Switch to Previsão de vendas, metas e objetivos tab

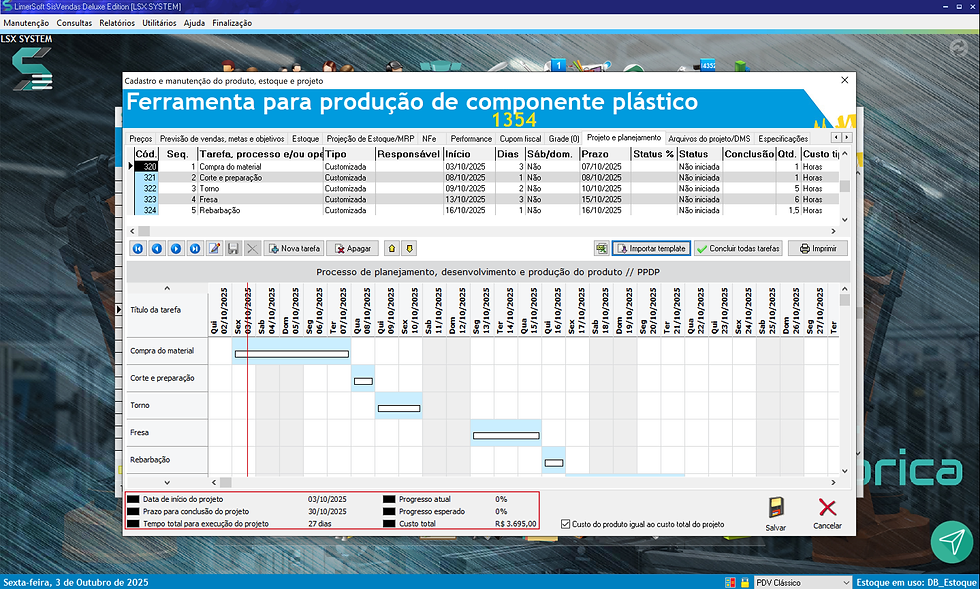(x=222, y=139)
